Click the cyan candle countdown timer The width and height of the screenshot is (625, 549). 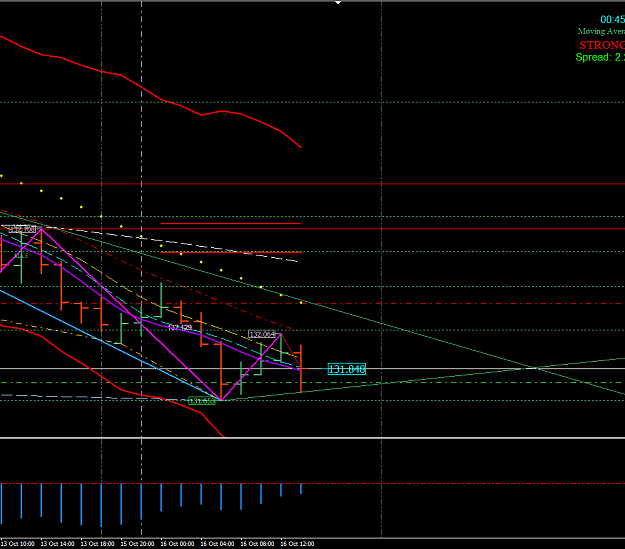613,20
